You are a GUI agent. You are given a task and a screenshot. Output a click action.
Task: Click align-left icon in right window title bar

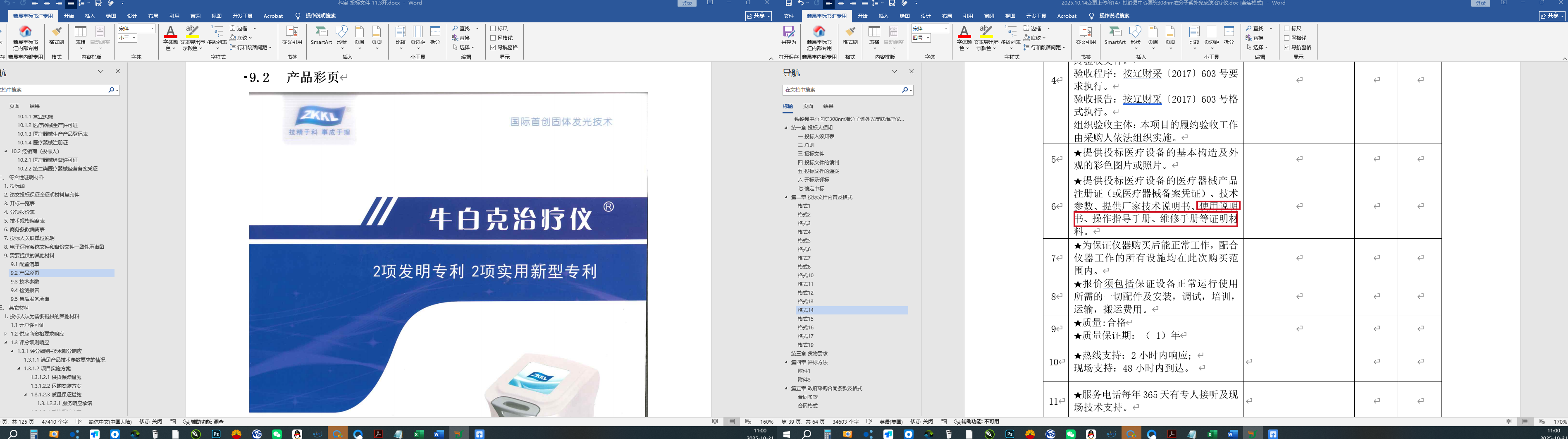click(828, 3)
